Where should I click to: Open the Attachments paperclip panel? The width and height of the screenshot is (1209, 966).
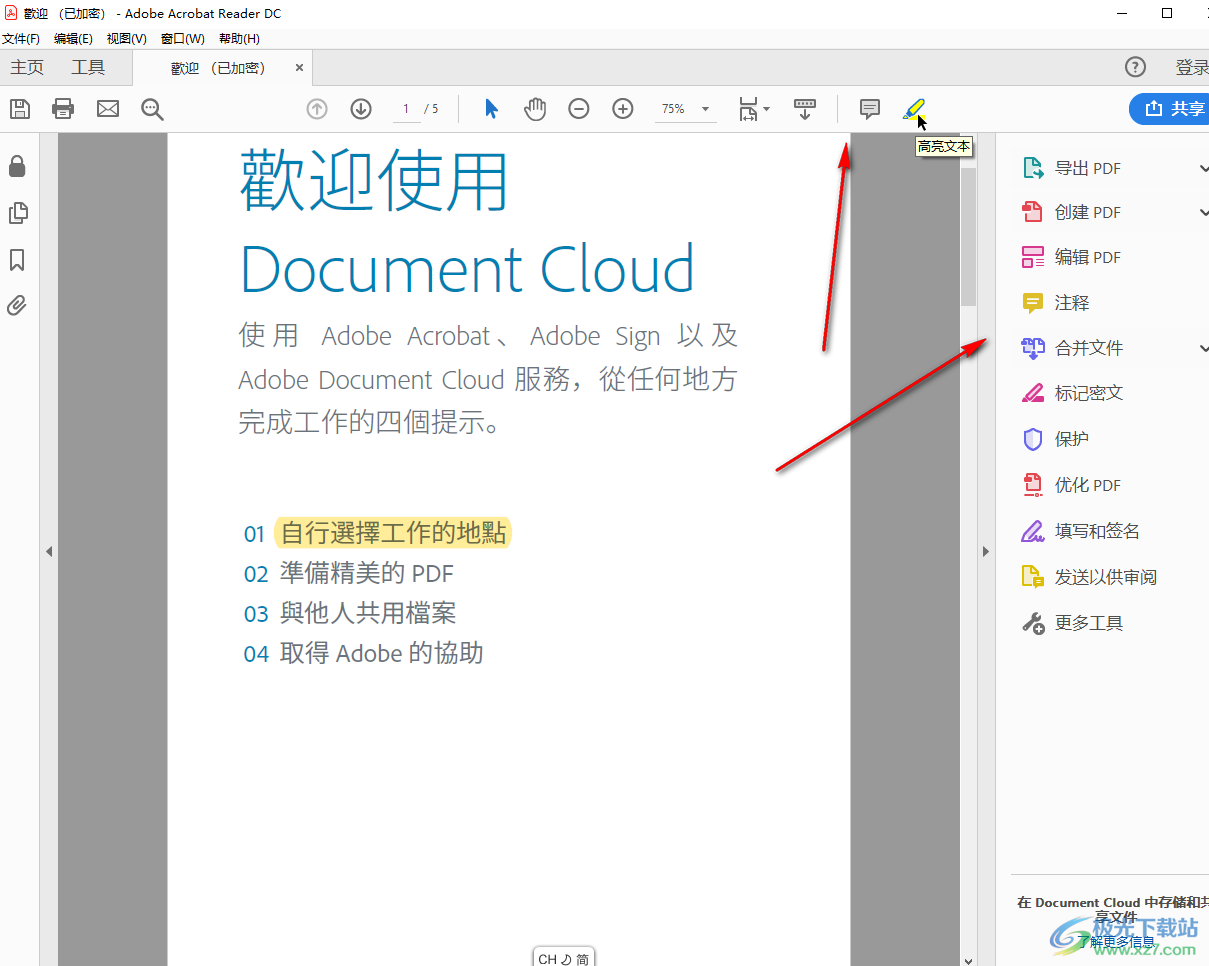point(17,306)
